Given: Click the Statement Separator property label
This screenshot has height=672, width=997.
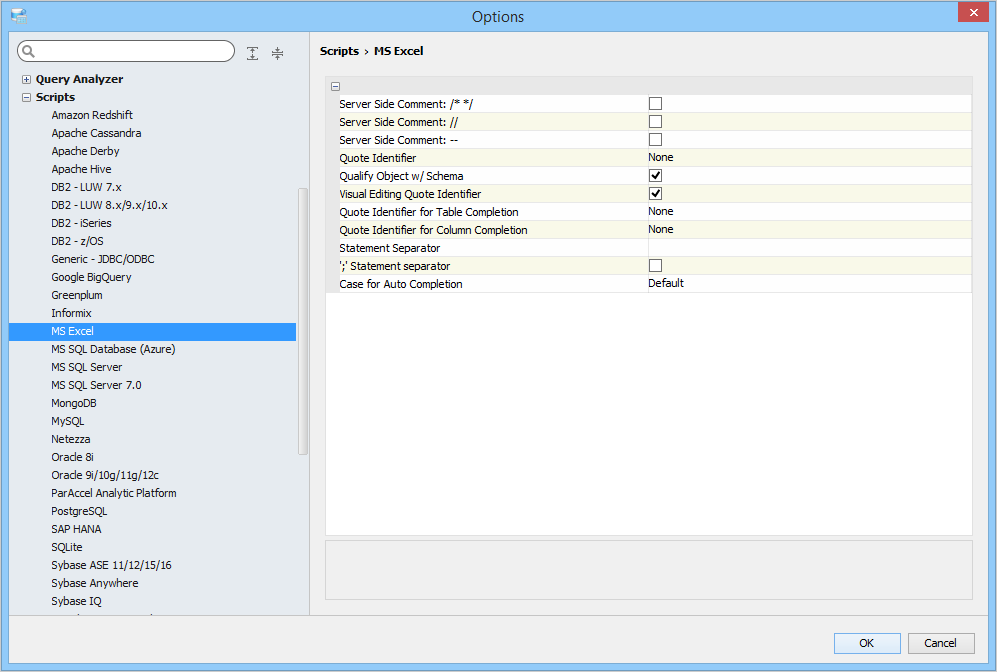Looking at the screenshot, I should click(390, 248).
